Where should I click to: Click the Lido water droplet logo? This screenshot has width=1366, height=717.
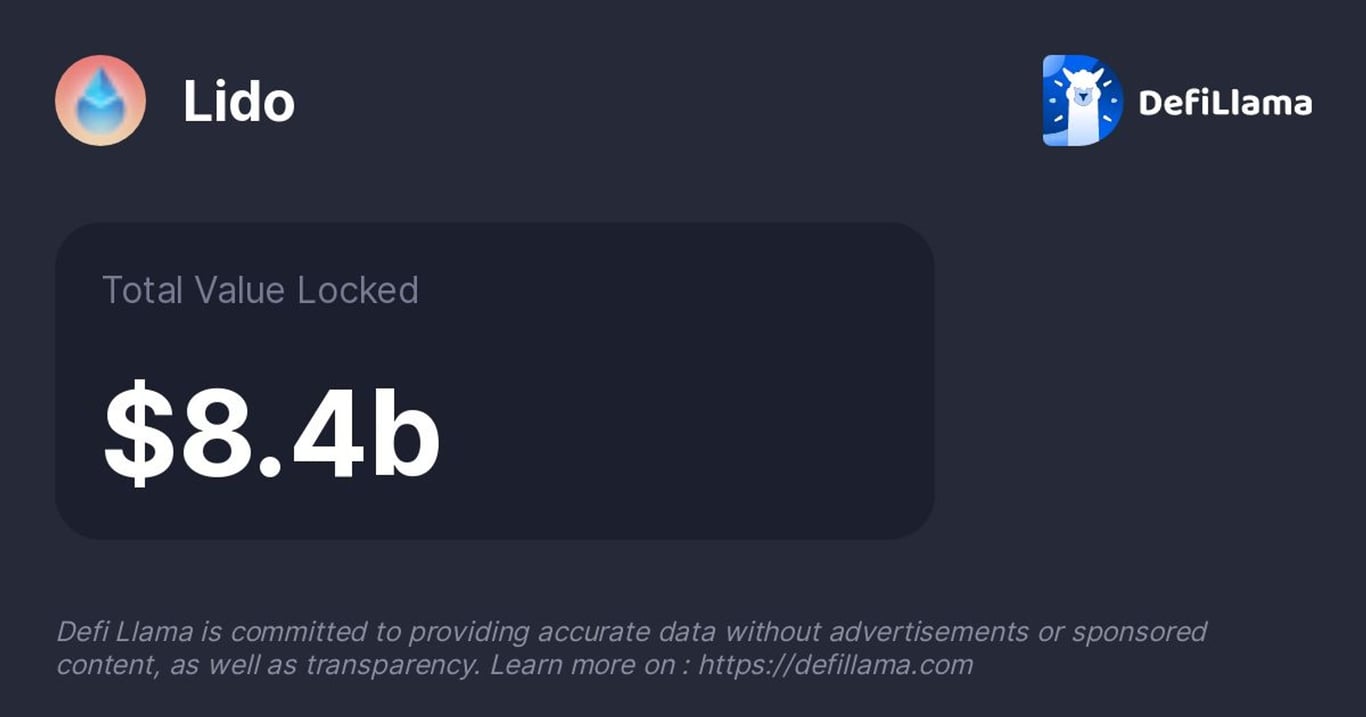click(x=100, y=101)
